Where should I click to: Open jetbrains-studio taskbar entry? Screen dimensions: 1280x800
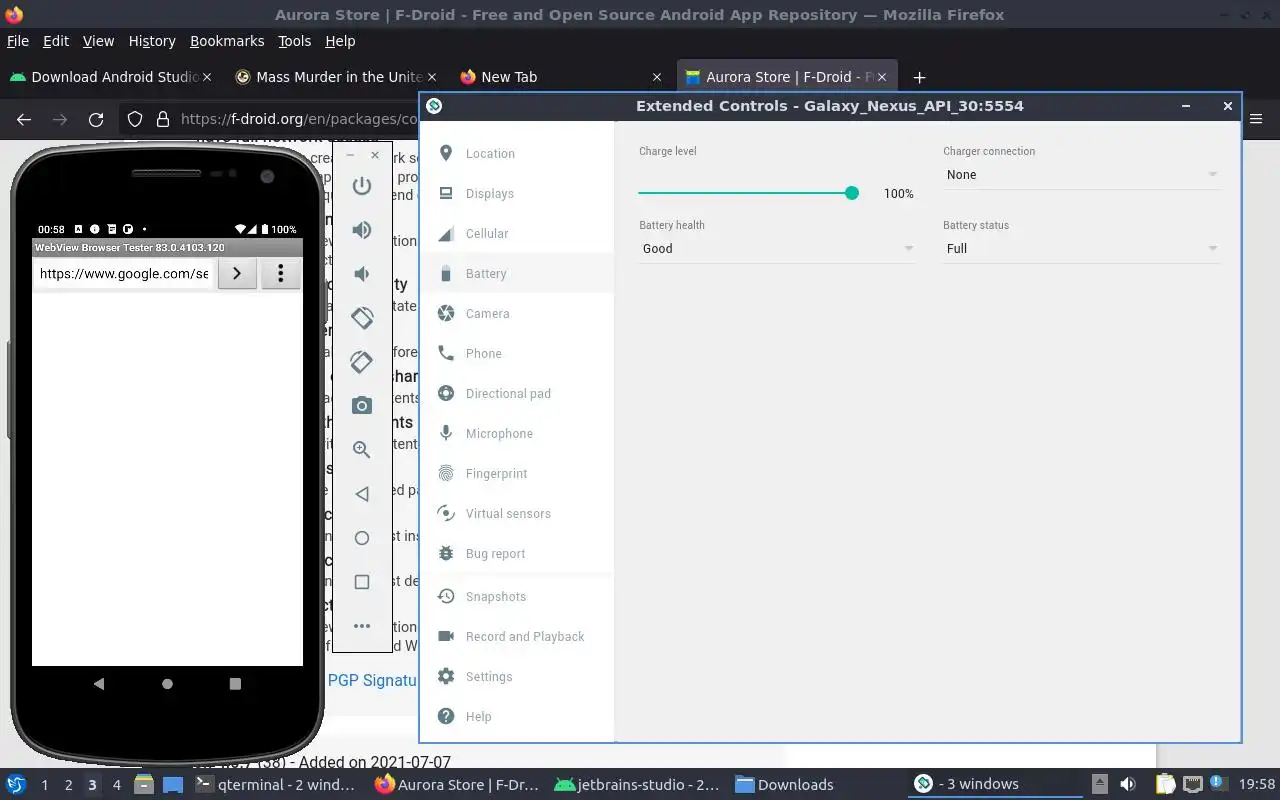tap(637, 785)
